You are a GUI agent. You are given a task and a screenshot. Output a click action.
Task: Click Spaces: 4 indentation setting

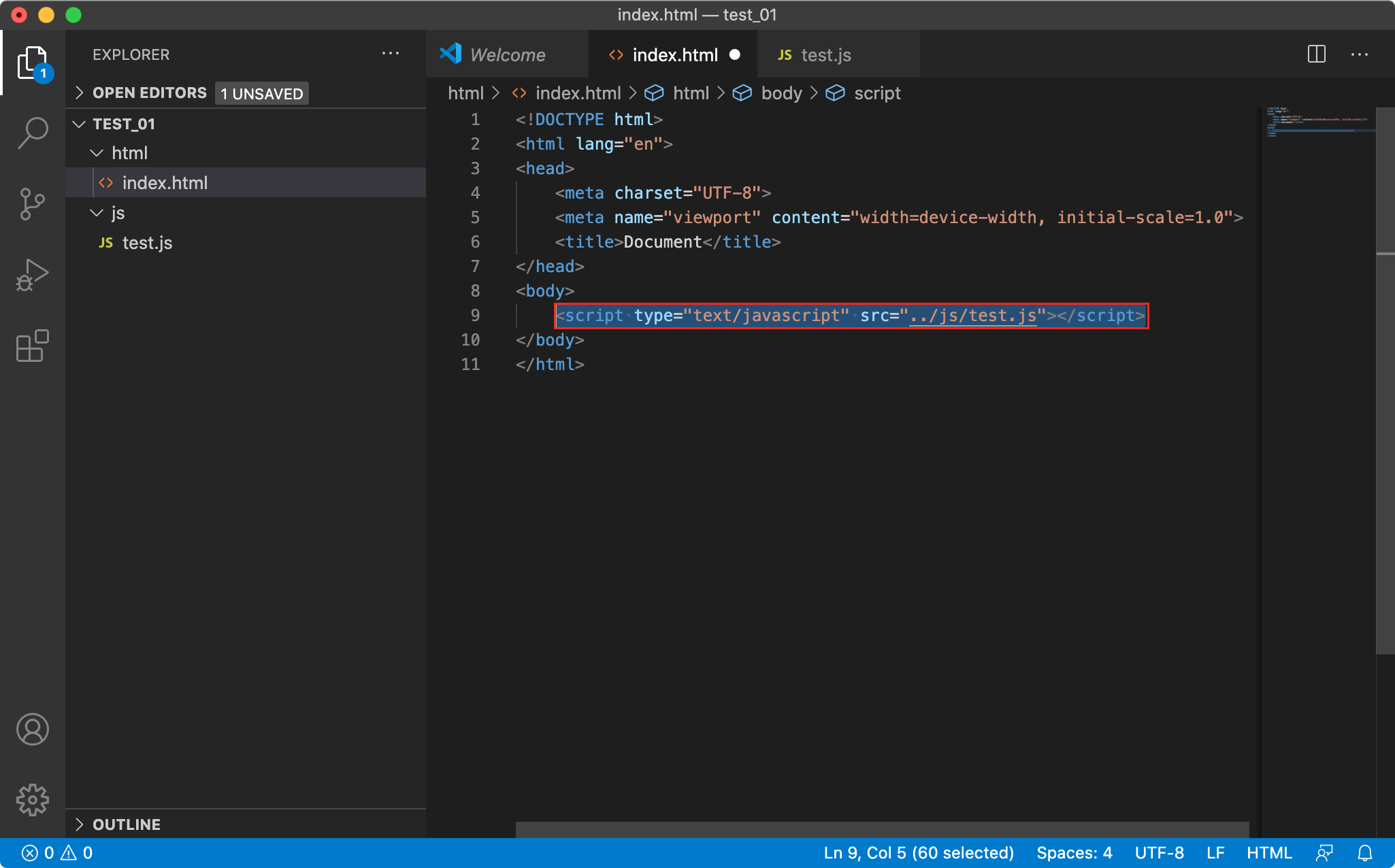click(1074, 853)
